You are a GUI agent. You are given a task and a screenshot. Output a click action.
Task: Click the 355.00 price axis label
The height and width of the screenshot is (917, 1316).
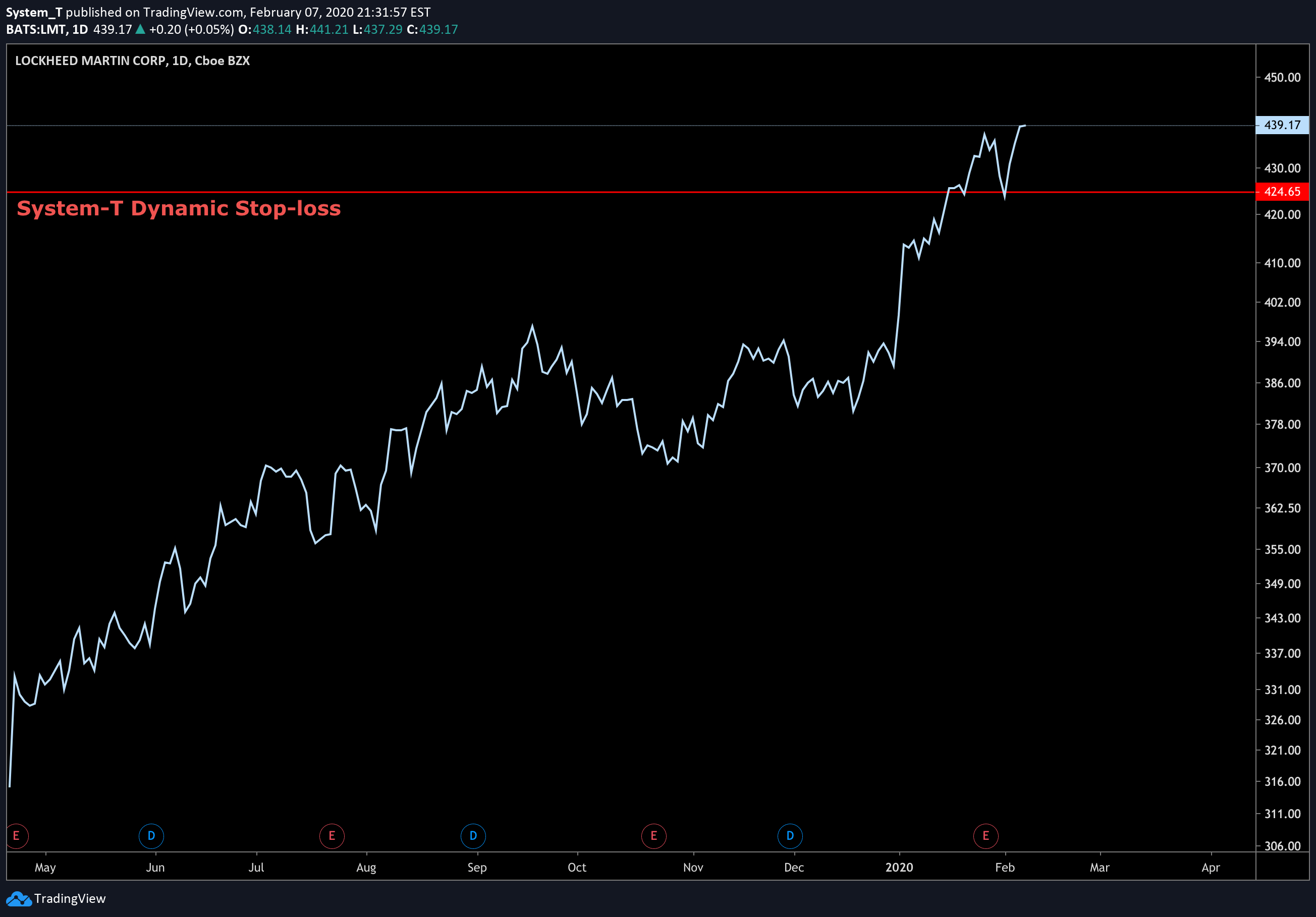point(1283,550)
